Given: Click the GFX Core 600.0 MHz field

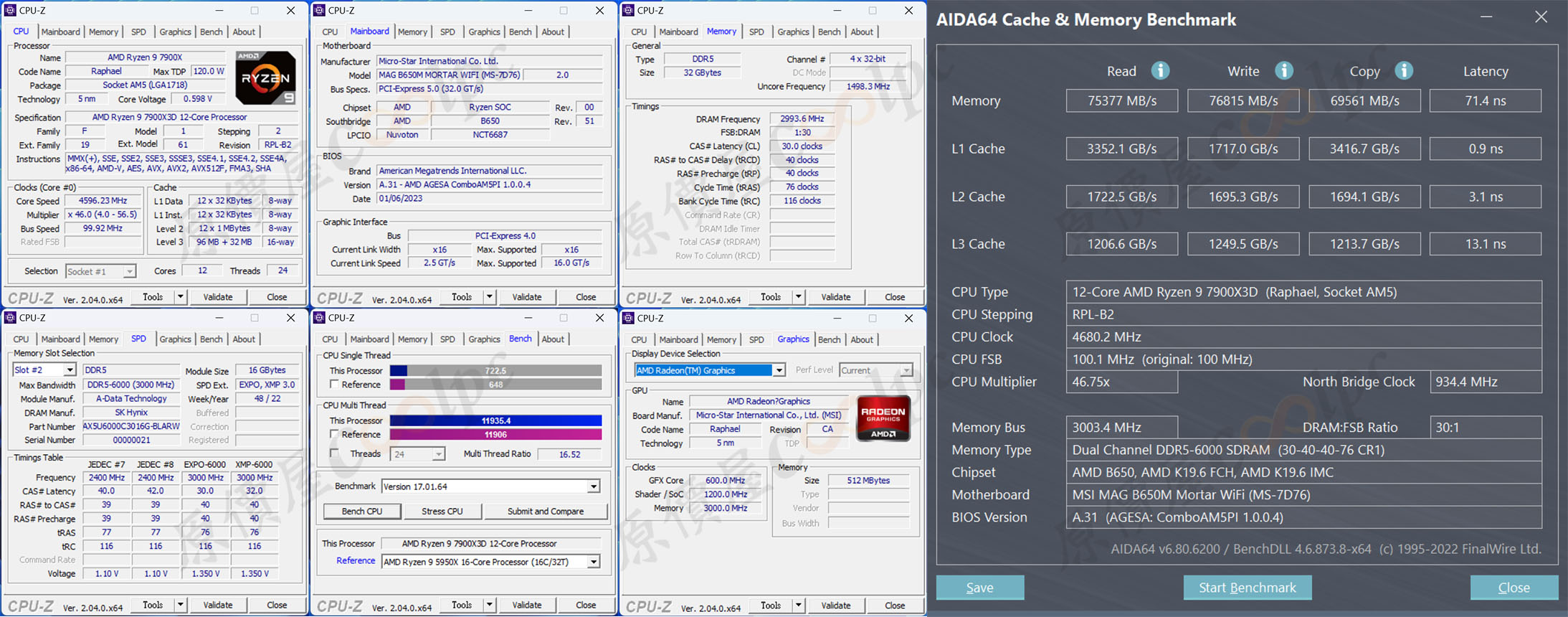Looking at the screenshot, I should pyautogui.click(x=725, y=481).
